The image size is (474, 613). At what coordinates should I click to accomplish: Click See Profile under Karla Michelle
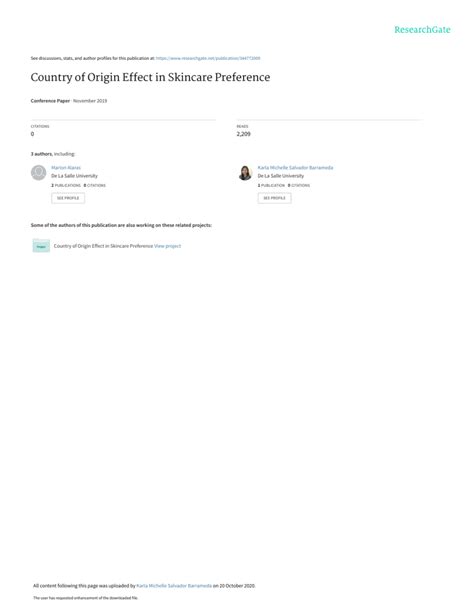click(x=274, y=198)
